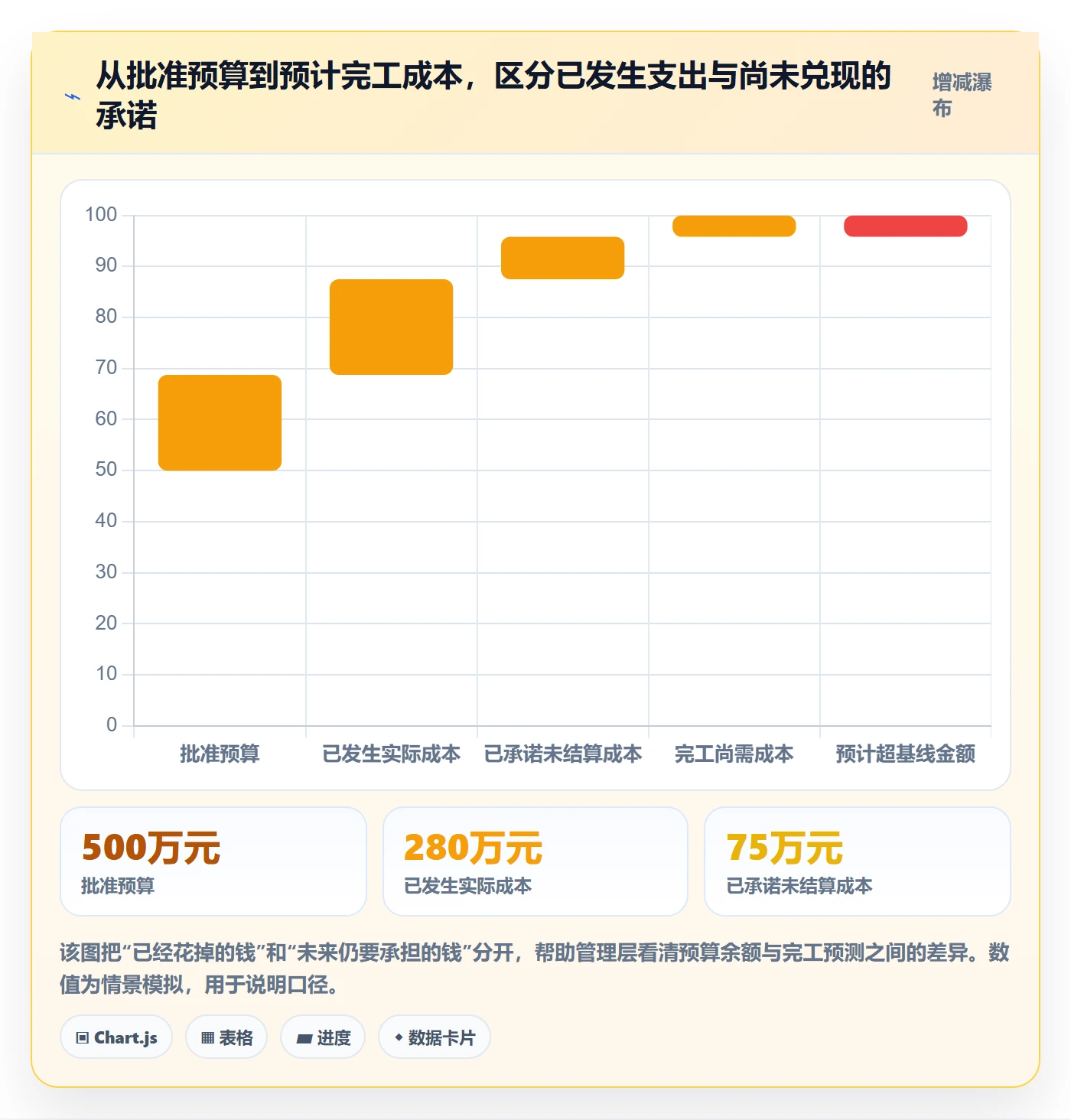Open the 500万元 批准预算 card
Image resolution: width=1071 pixels, height=1120 pixels.
coord(213,861)
